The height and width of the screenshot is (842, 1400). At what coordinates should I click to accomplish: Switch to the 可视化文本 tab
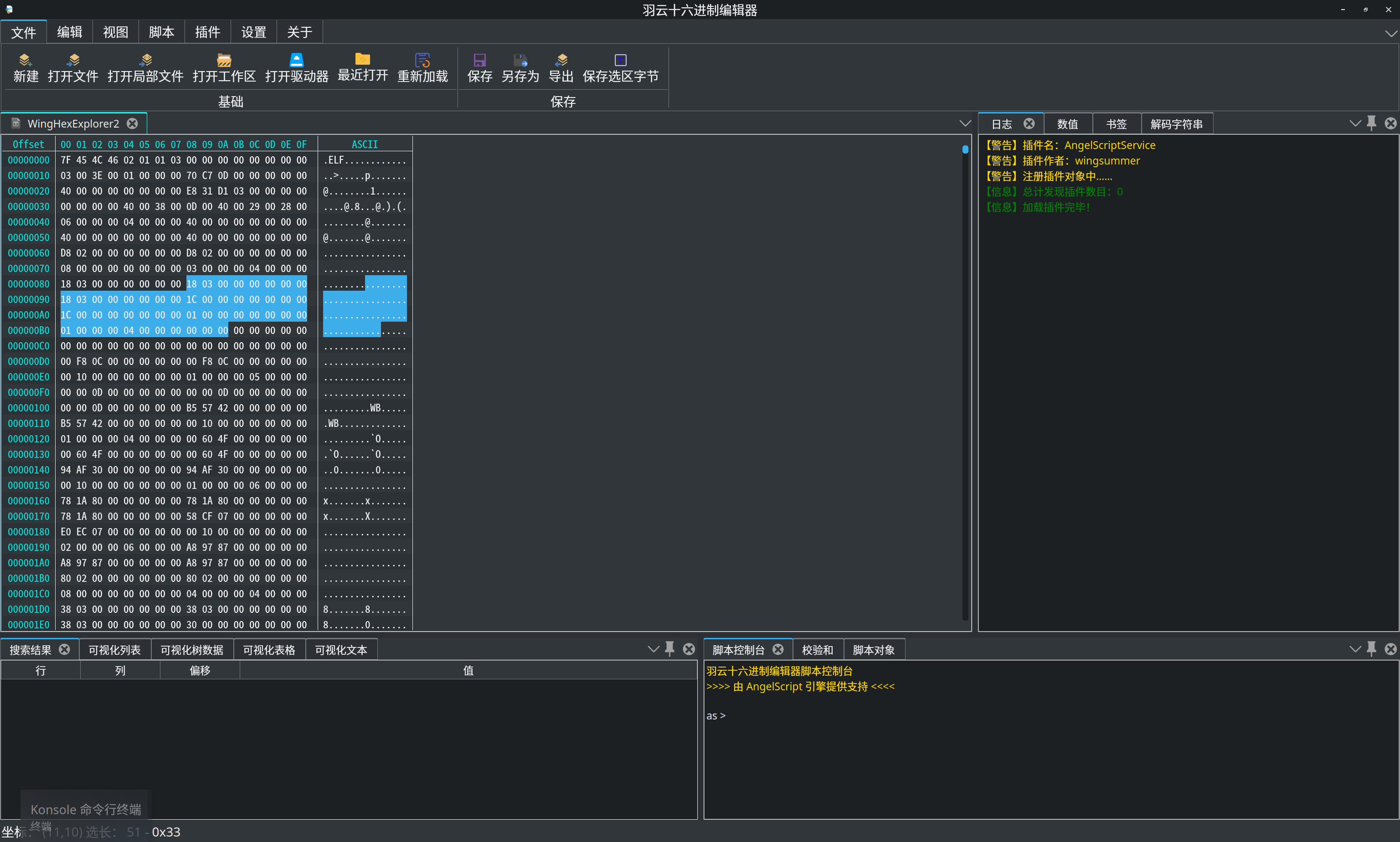point(341,650)
